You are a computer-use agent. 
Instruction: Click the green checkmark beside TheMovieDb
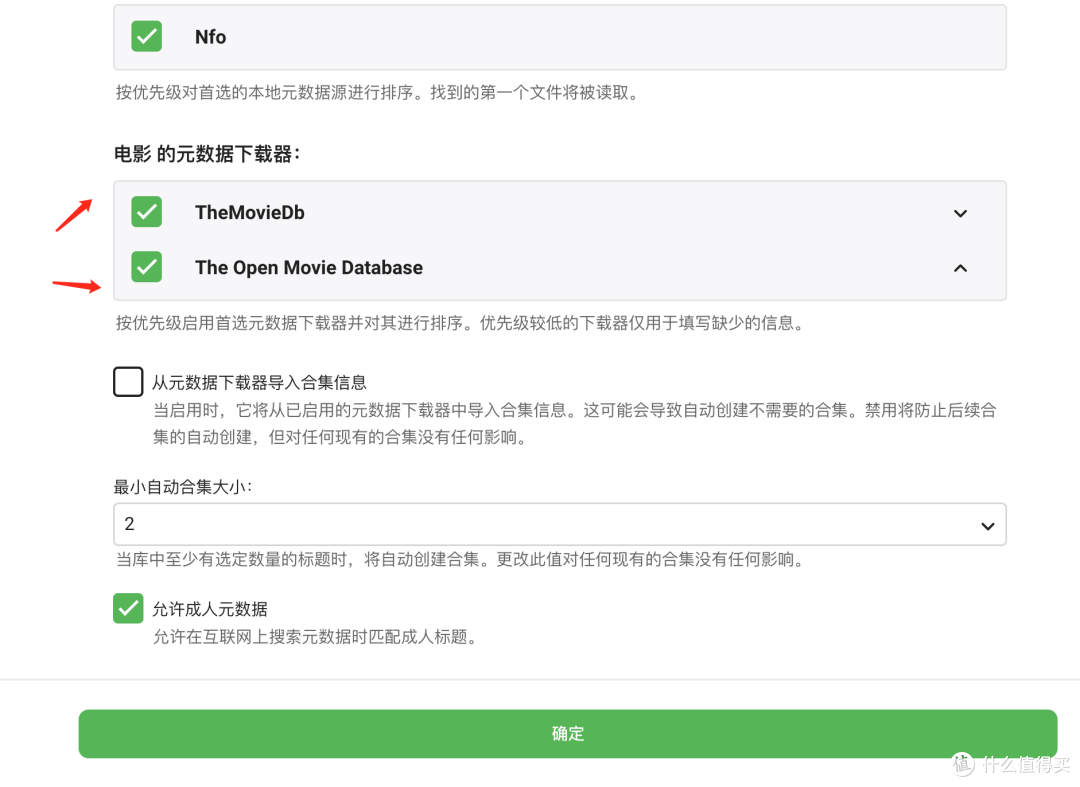point(146,212)
